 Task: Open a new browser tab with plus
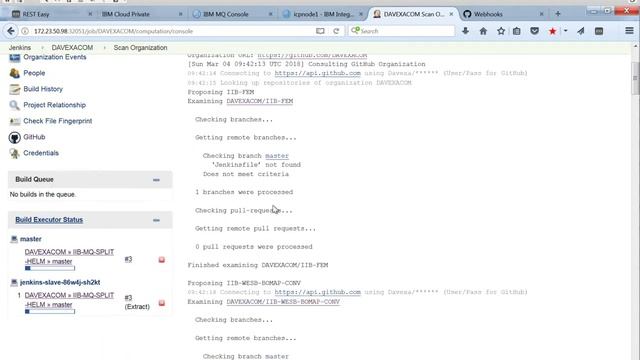point(558,14)
